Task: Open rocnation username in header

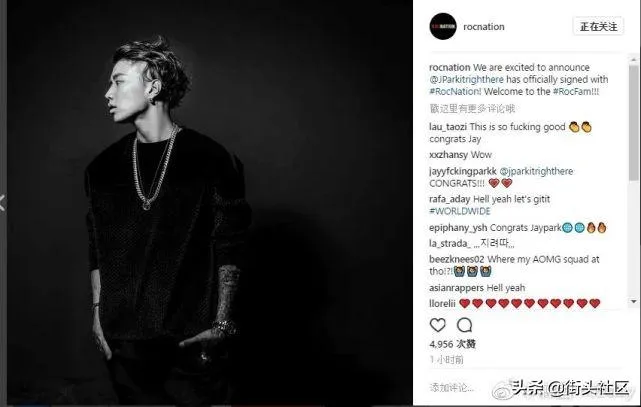Action: coord(484,27)
